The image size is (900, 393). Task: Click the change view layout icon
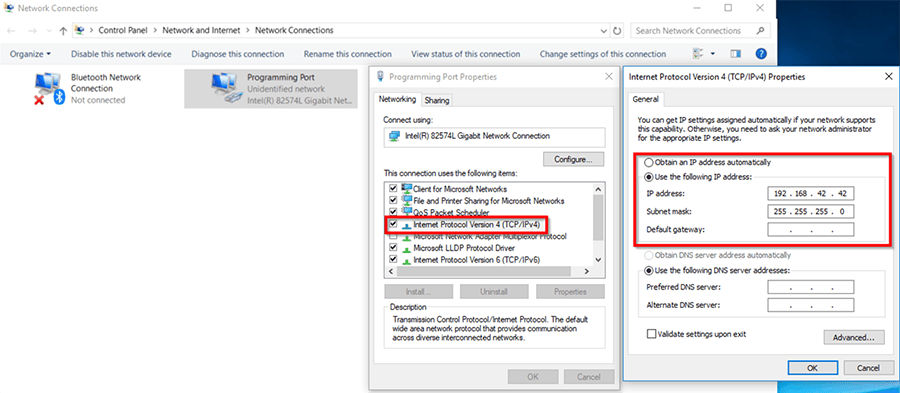(699, 54)
